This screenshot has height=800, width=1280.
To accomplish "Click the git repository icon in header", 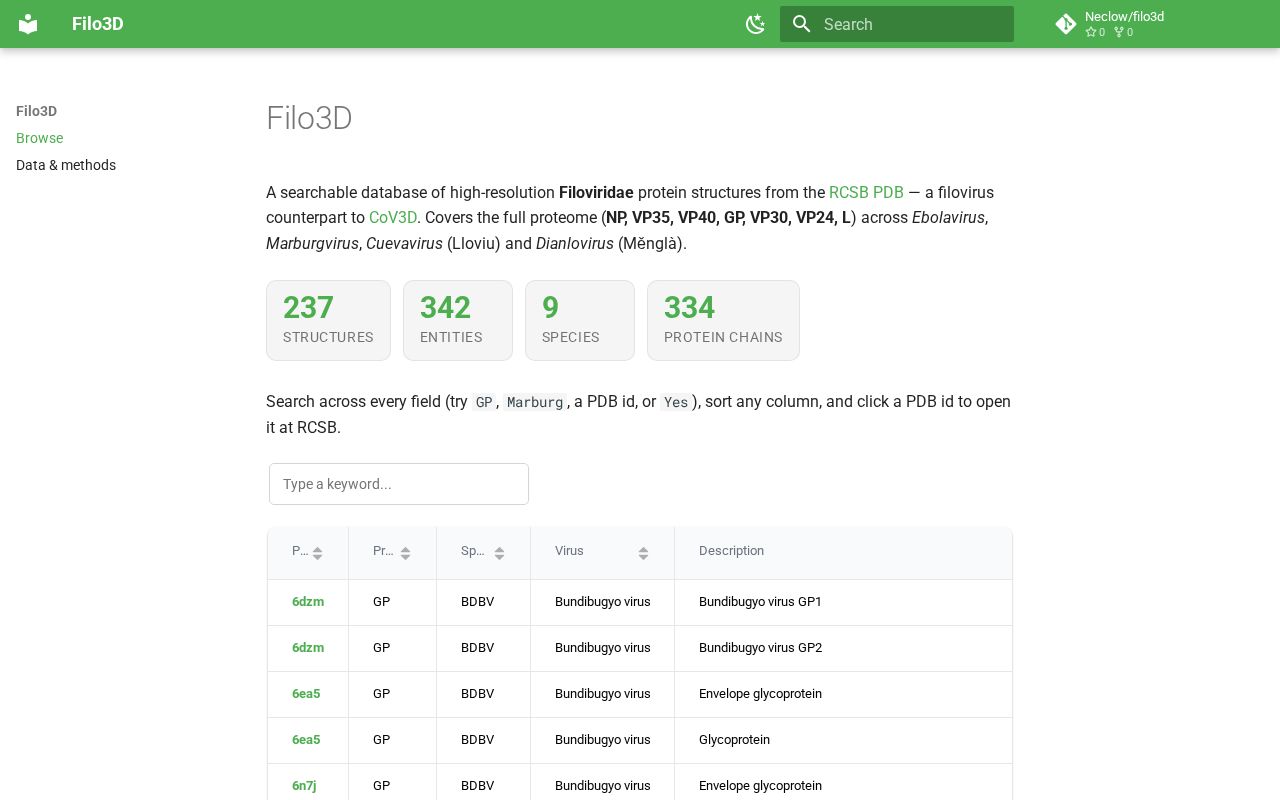I will 1066,24.
